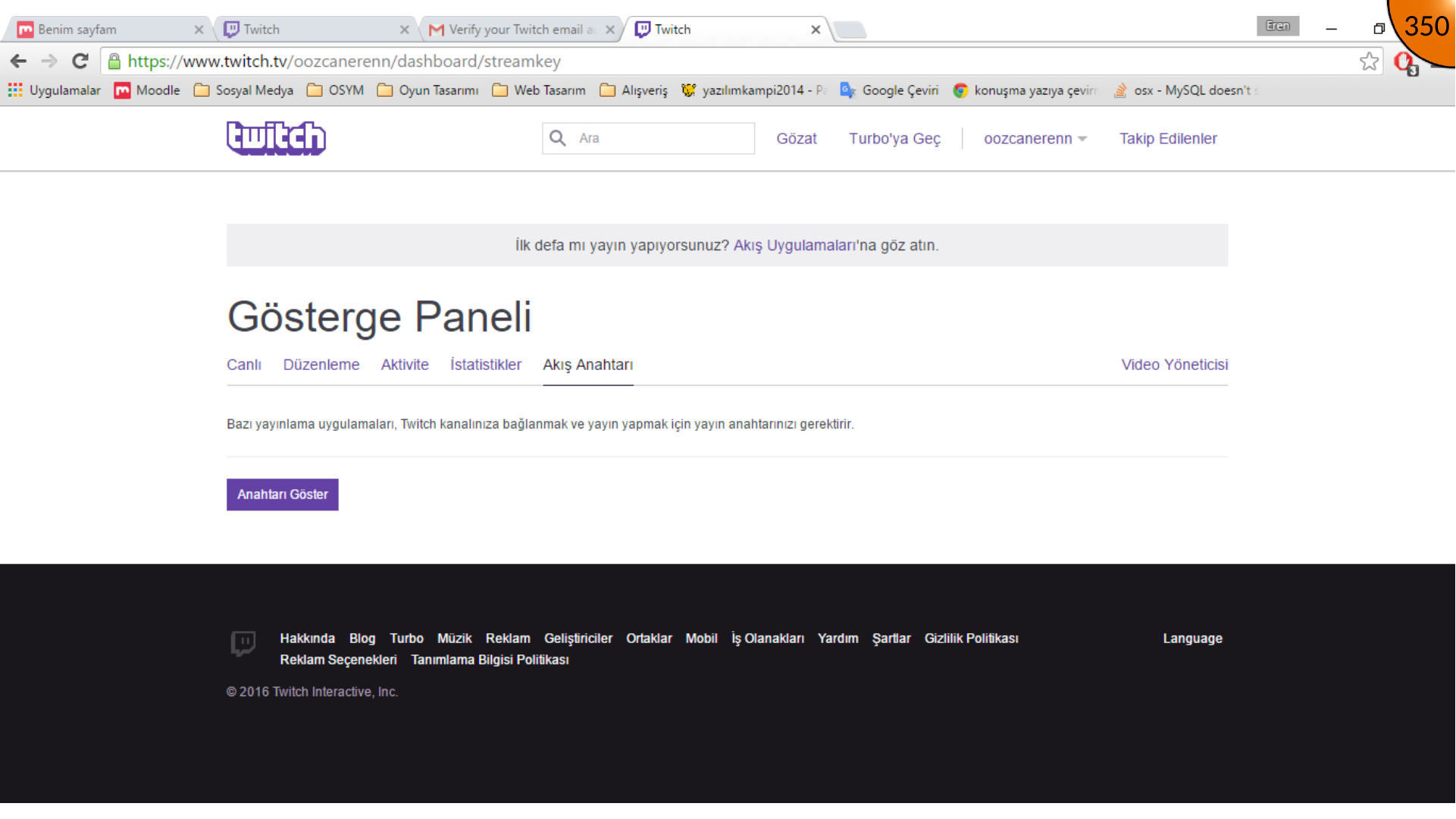This screenshot has height=819, width=1456.
Task: Click the Twitch logo in header
Action: tap(276, 138)
